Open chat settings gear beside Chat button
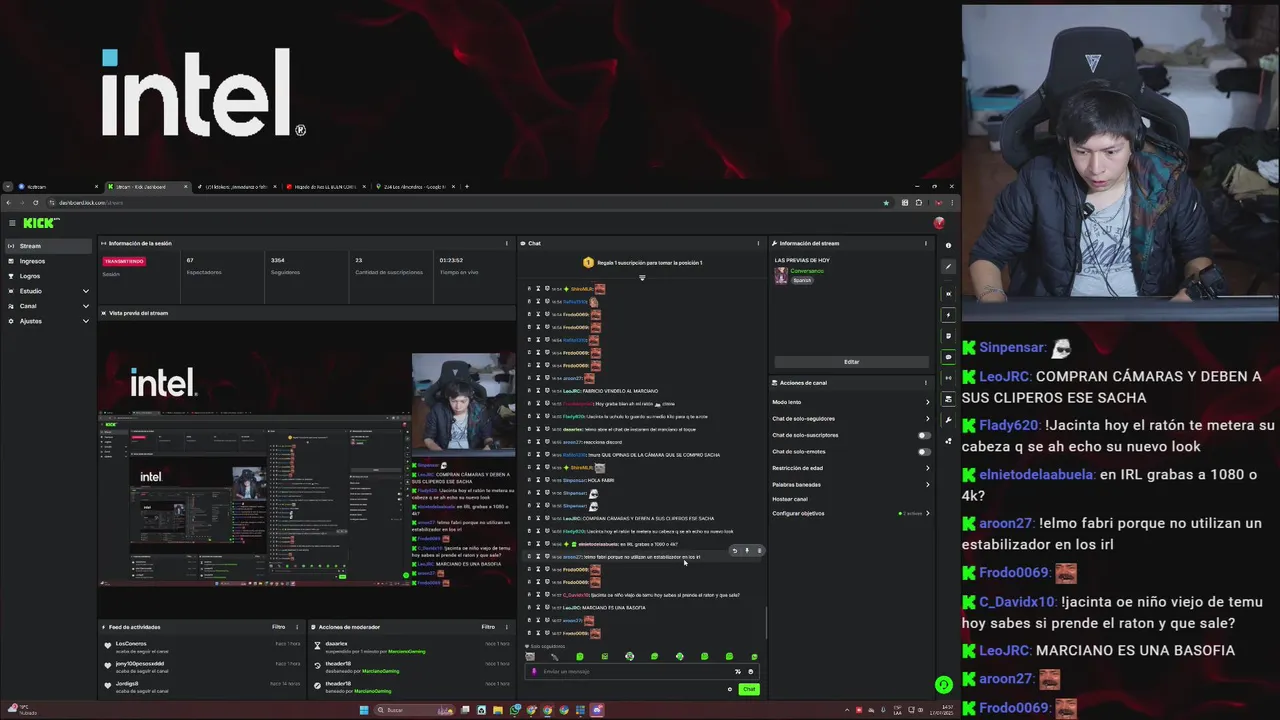Viewport: 1280px width, 720px height. pyautogui.click(x=729, y=689)
